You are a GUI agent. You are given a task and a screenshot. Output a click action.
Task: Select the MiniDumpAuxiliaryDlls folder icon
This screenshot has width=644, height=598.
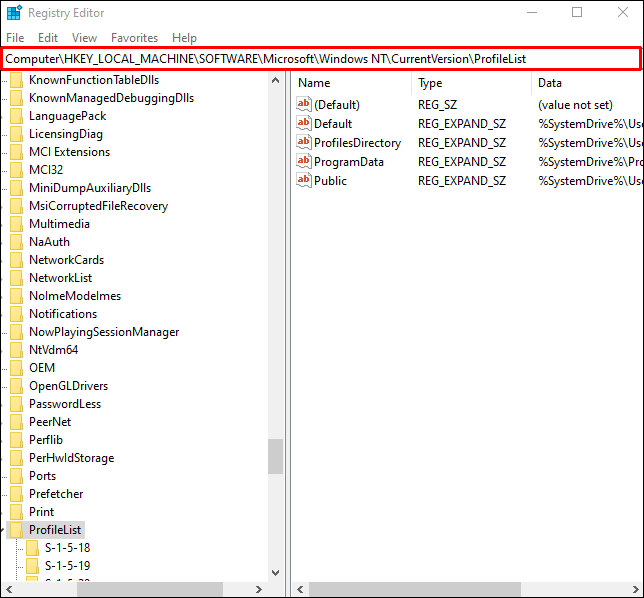tap(16, 188)
